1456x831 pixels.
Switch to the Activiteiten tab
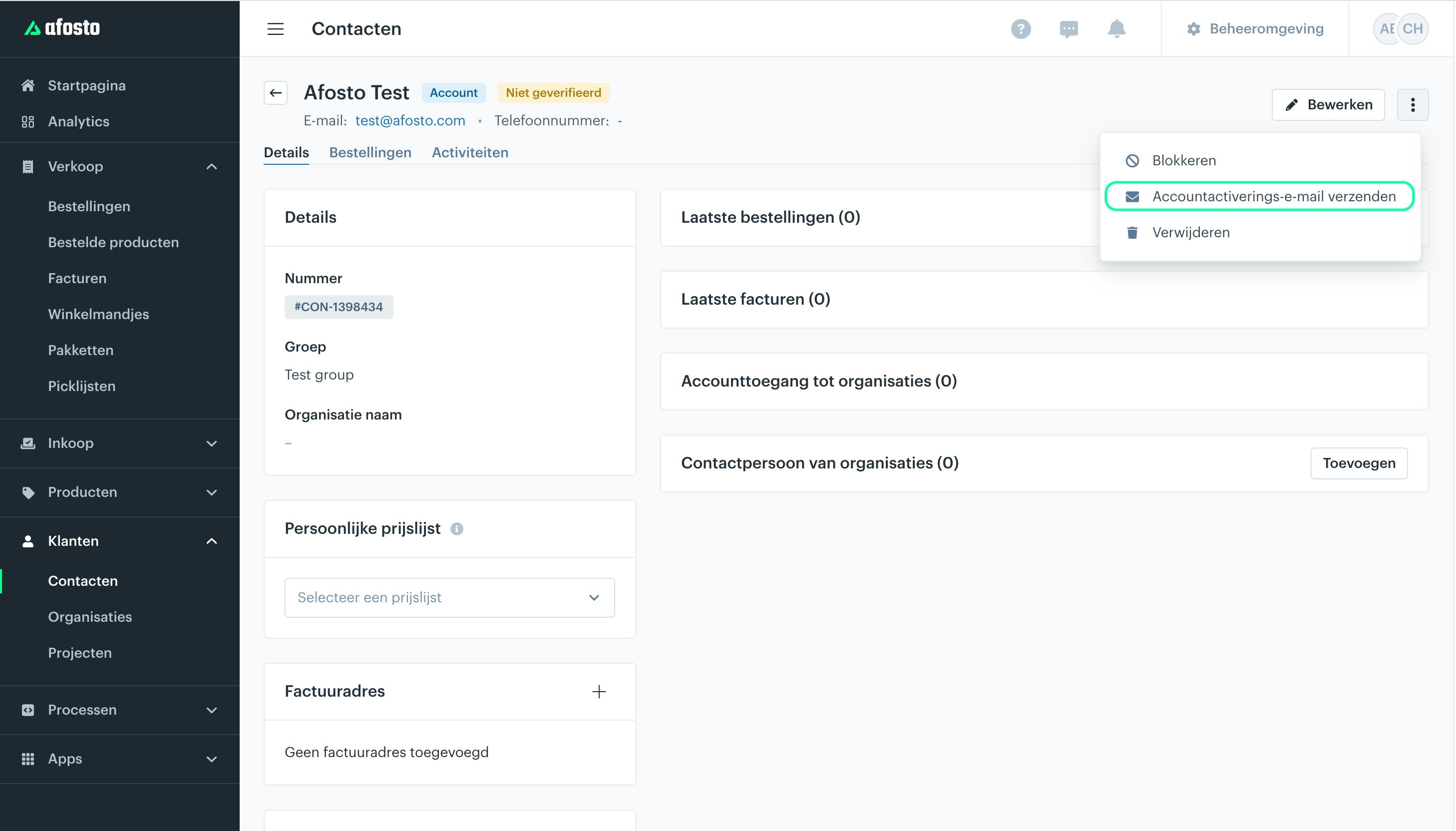[470, 152]
